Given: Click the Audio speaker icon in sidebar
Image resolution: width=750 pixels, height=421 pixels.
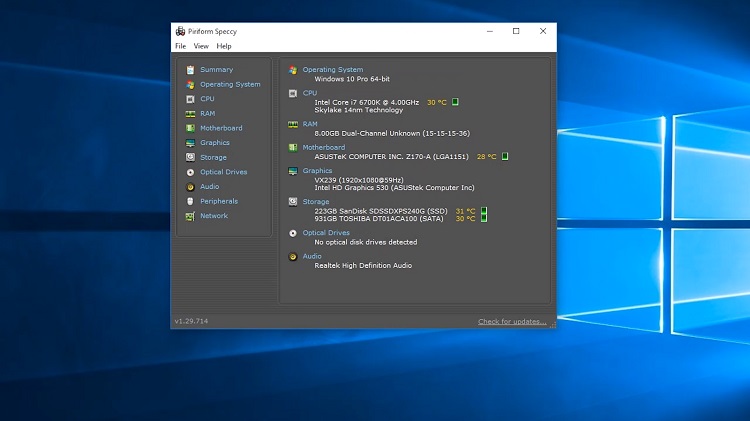Looking at the screenshot, I should click(190, 187).
